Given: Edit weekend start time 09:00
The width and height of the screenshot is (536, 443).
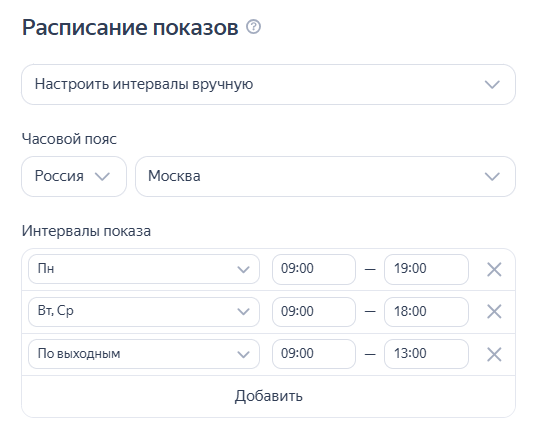Looking at the screenshot, I should pos(314,354).
